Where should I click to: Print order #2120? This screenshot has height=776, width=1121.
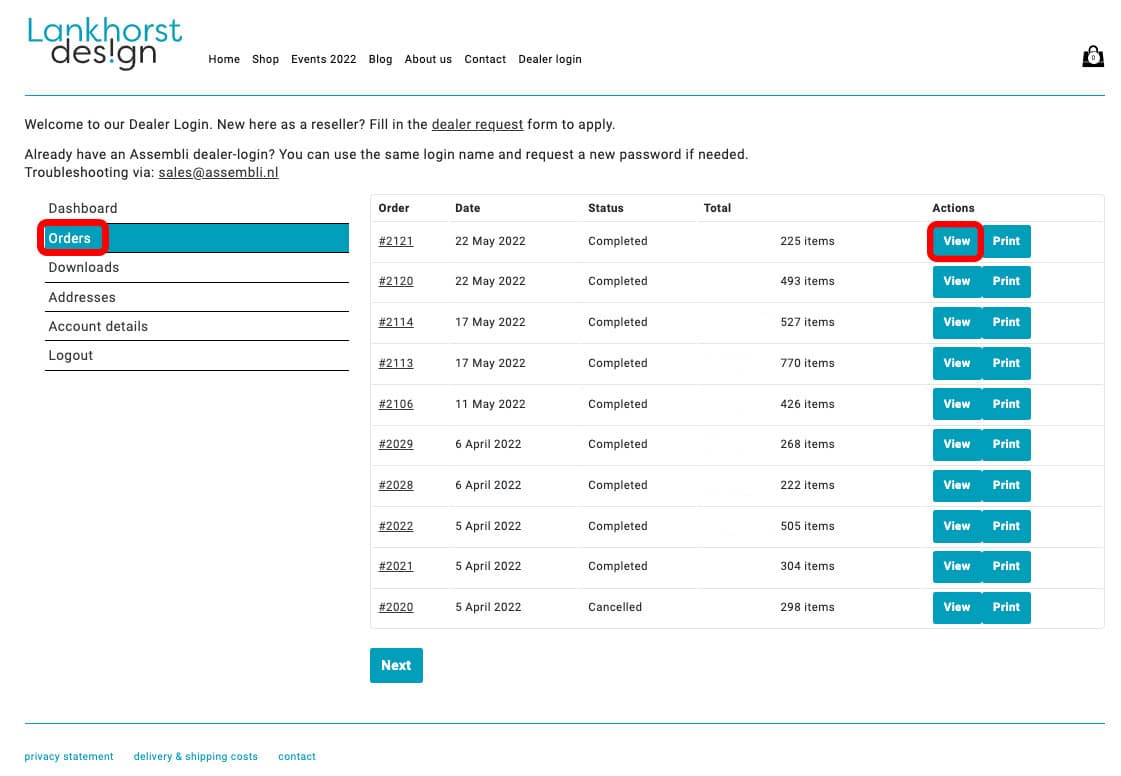click(x=1006, y=281)
